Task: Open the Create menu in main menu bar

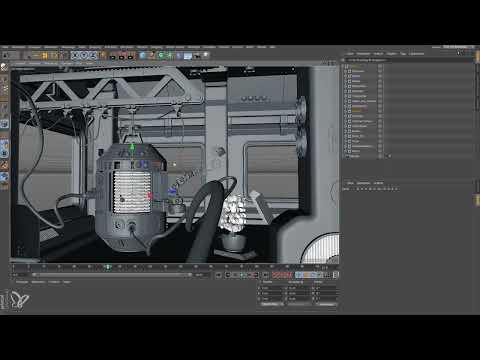Action: 35,47
